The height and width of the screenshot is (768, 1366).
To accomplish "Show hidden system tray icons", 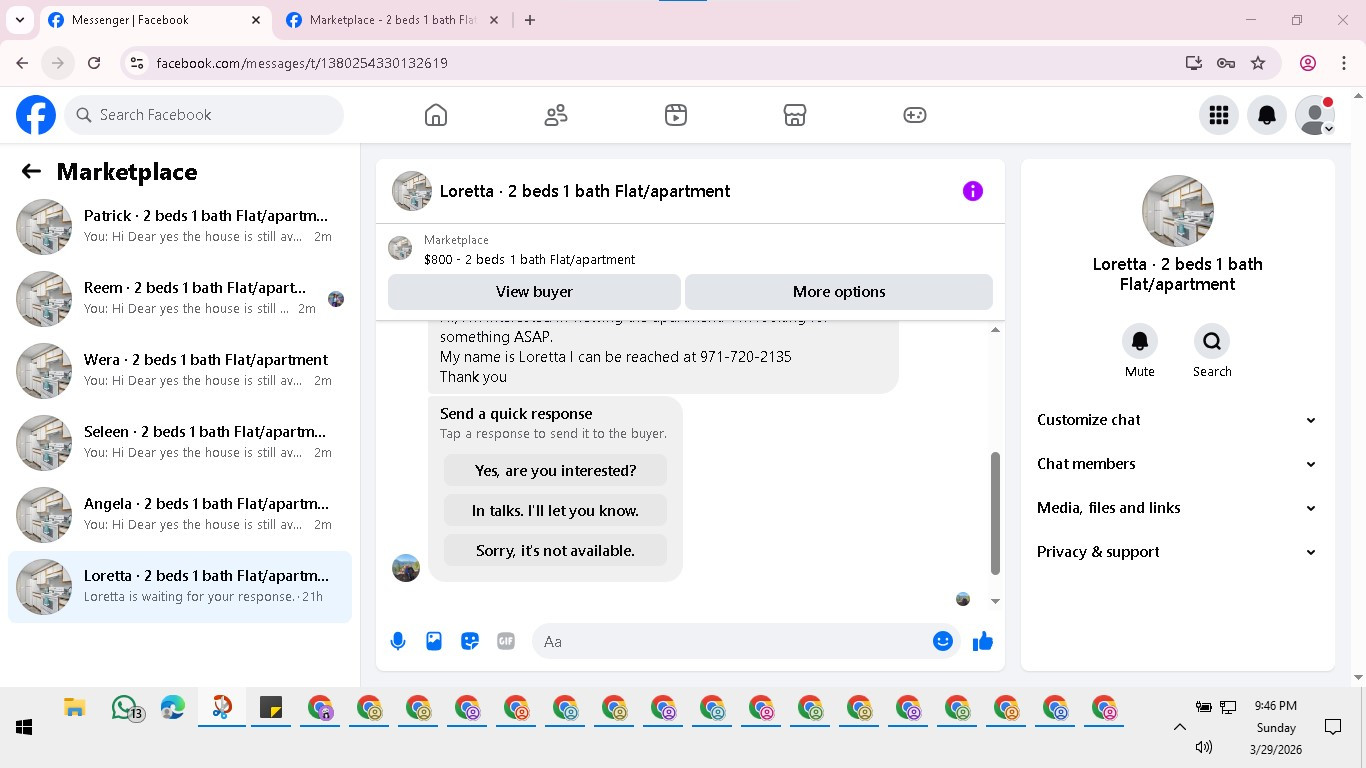I will pos(1179,727).
